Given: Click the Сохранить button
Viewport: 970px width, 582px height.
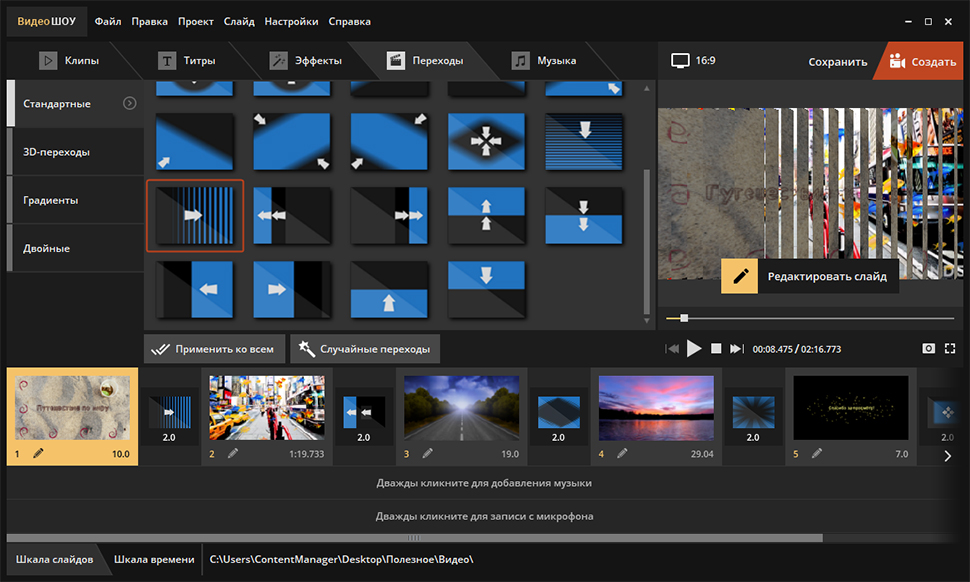Looking at the screenshot, I should click(838, 62).
